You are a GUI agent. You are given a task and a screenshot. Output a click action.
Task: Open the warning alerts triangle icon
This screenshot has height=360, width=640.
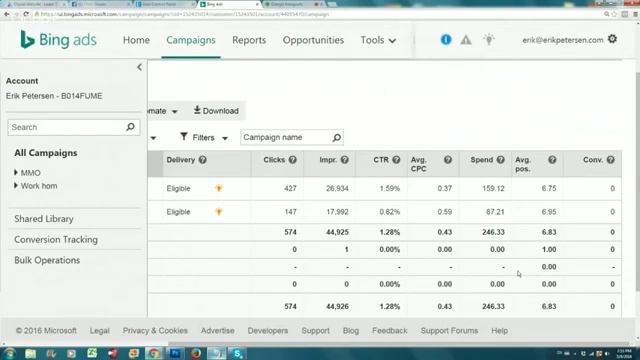466,40
